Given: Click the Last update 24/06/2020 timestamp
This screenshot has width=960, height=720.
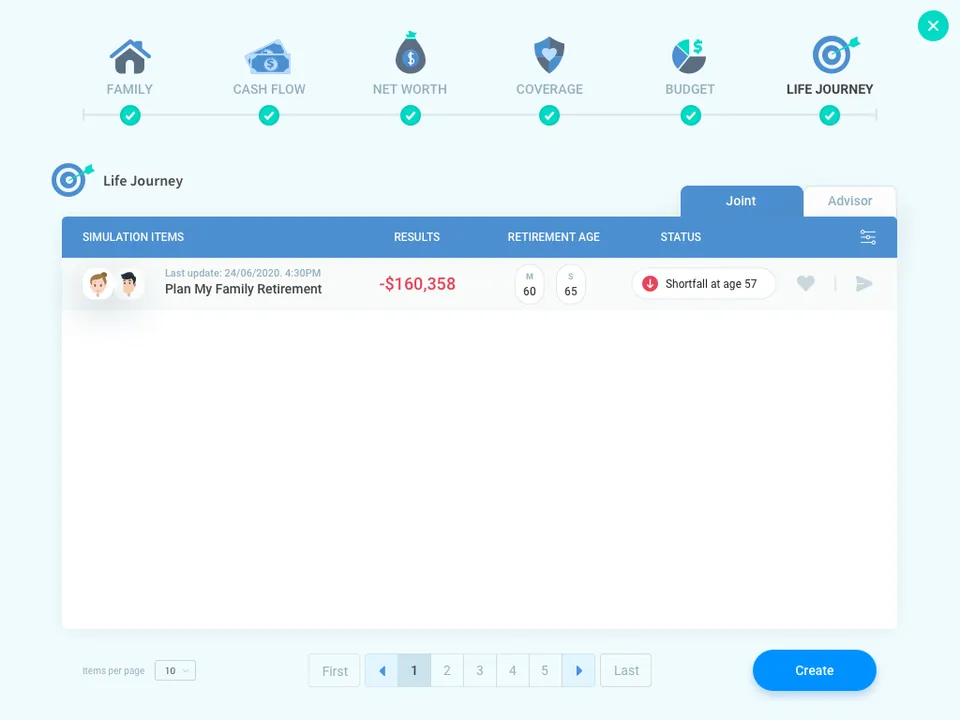Looking at the screenshot, I should (242, 273).
